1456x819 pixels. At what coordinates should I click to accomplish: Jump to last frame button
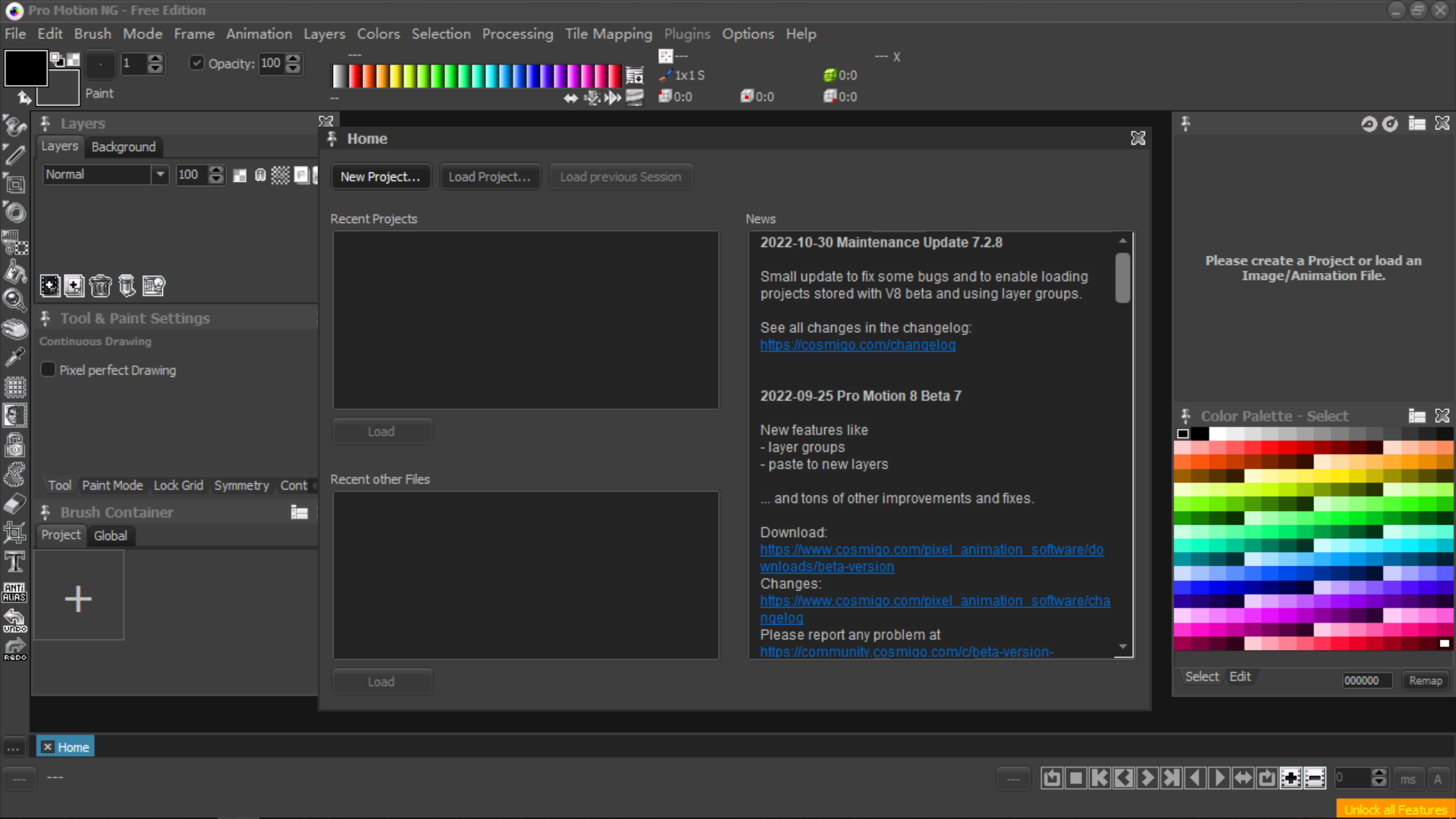(1172, 778)
